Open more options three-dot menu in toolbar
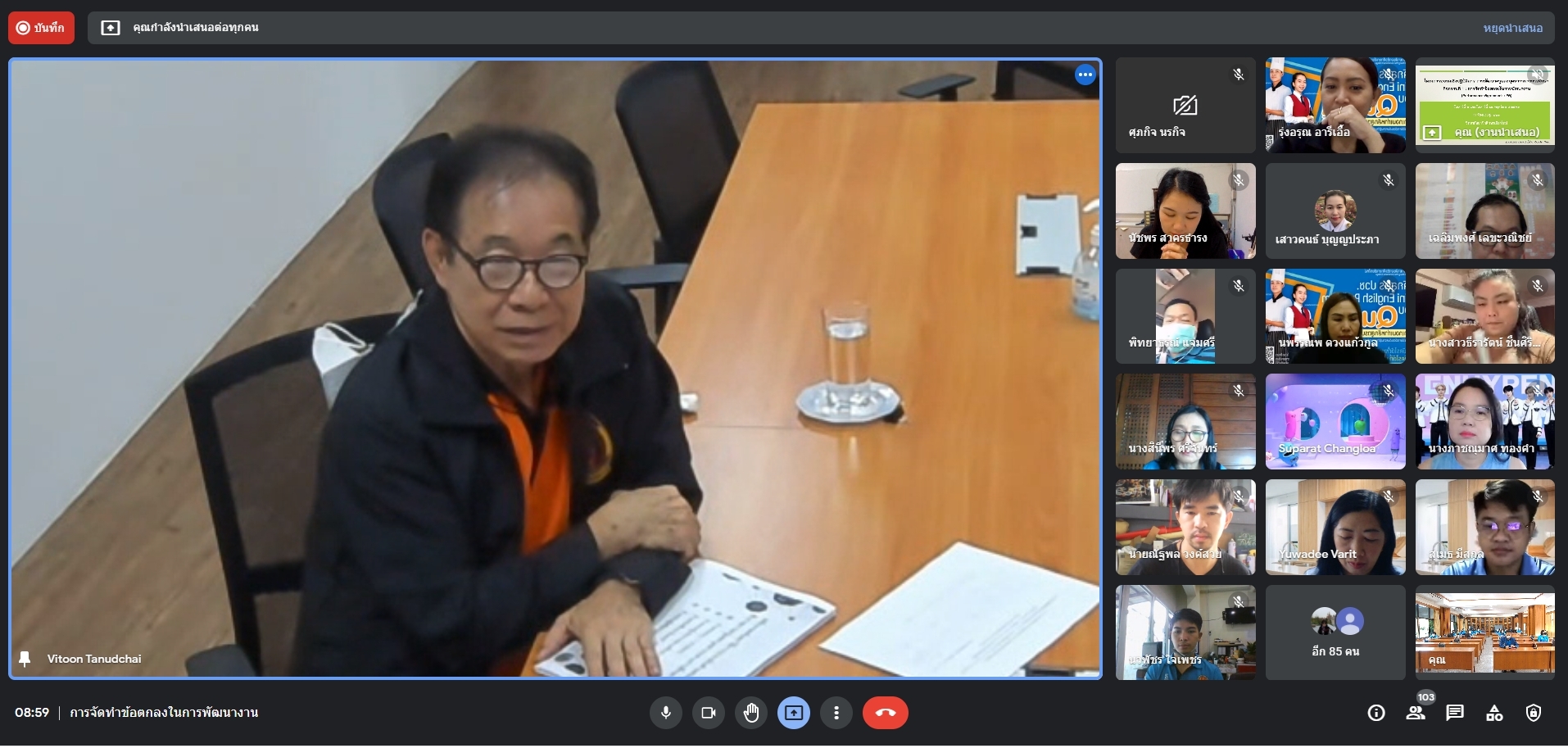Image resolution: width=1568 pixels, height=748 pixels. coord(836,713)
